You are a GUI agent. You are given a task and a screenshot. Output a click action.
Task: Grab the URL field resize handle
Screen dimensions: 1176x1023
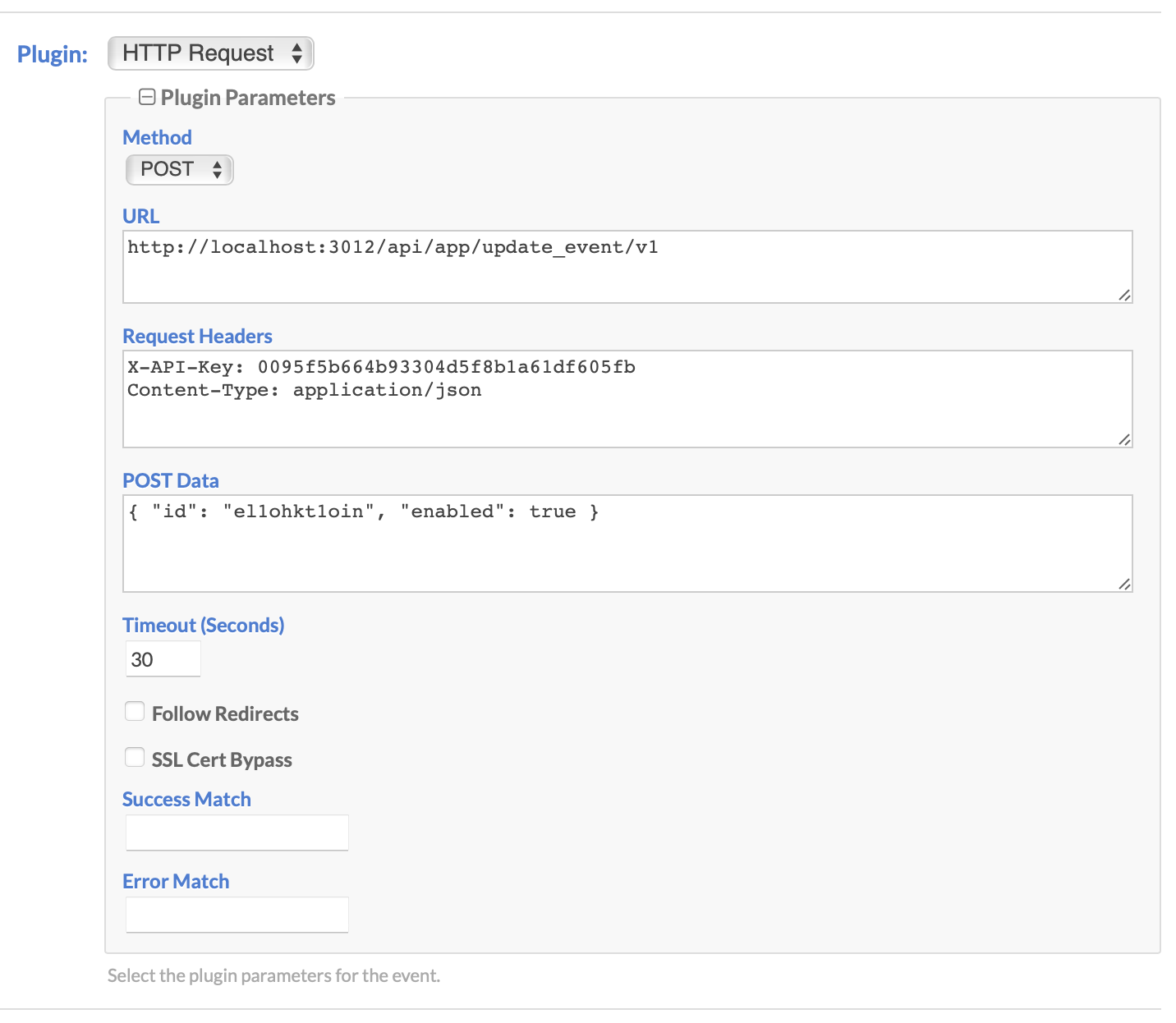click(x=1124, y=296)
